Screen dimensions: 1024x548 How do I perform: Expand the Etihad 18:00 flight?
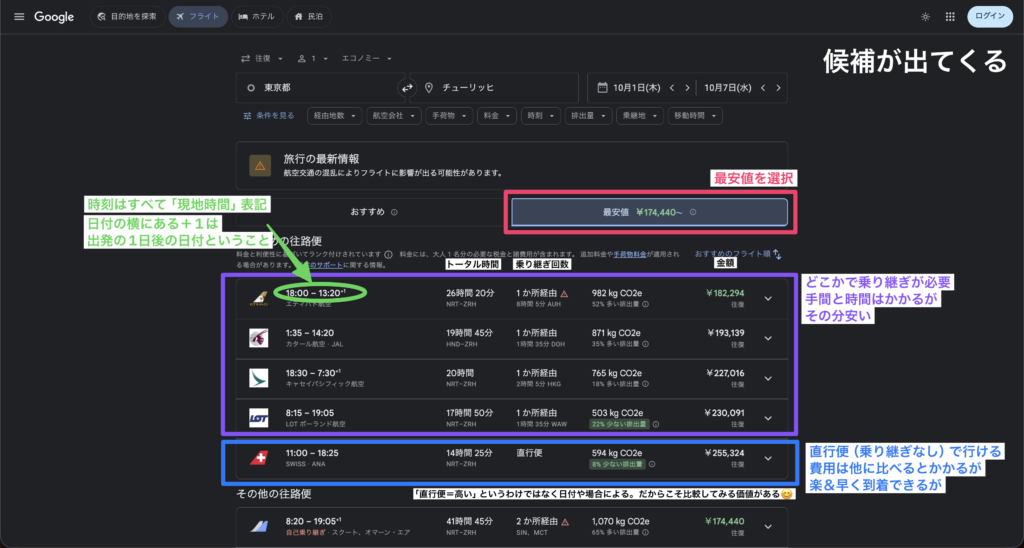coord(768,298)
